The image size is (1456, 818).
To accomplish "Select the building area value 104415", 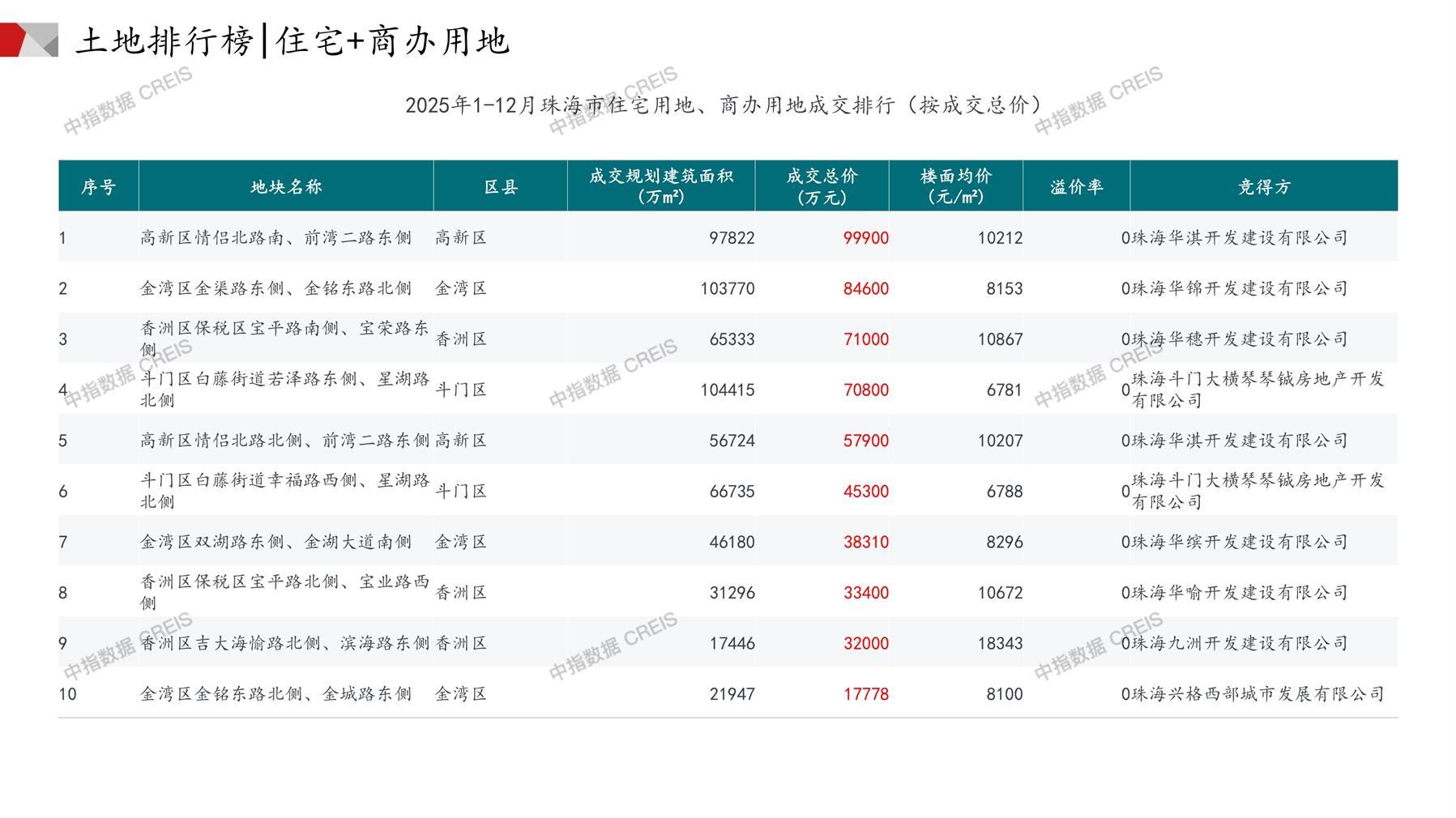I will coord(727,390).
